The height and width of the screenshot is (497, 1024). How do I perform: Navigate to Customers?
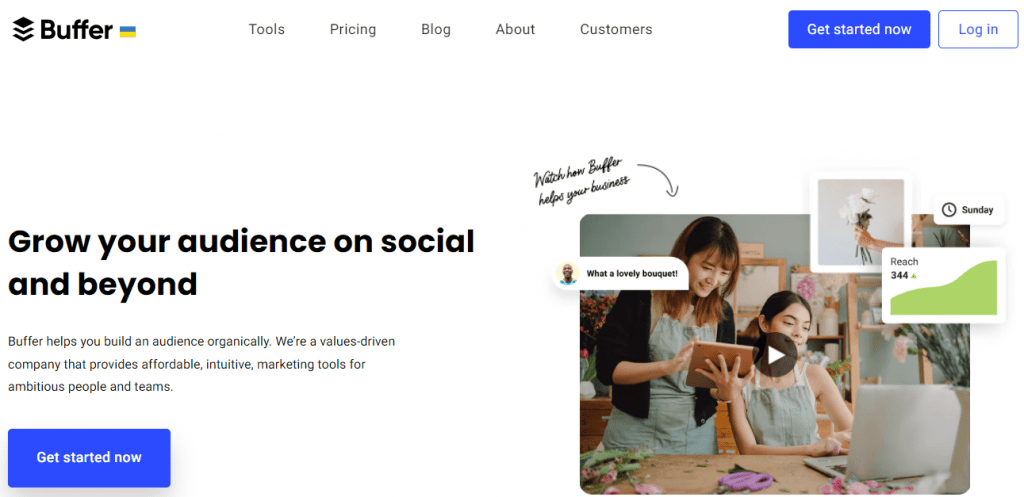[616, 30]
